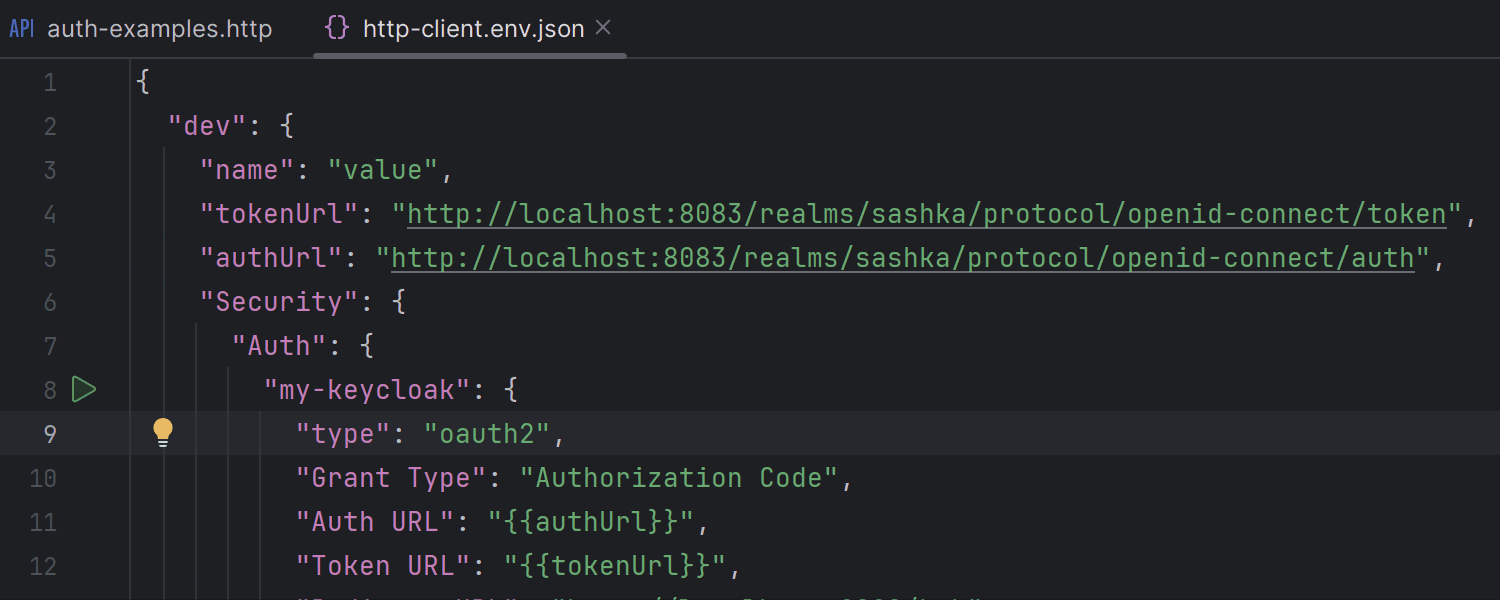The width and height of the screenshot is (1500, 600).
Task: Select the http-client.env.json tab
Action: [x=473, y=28]
